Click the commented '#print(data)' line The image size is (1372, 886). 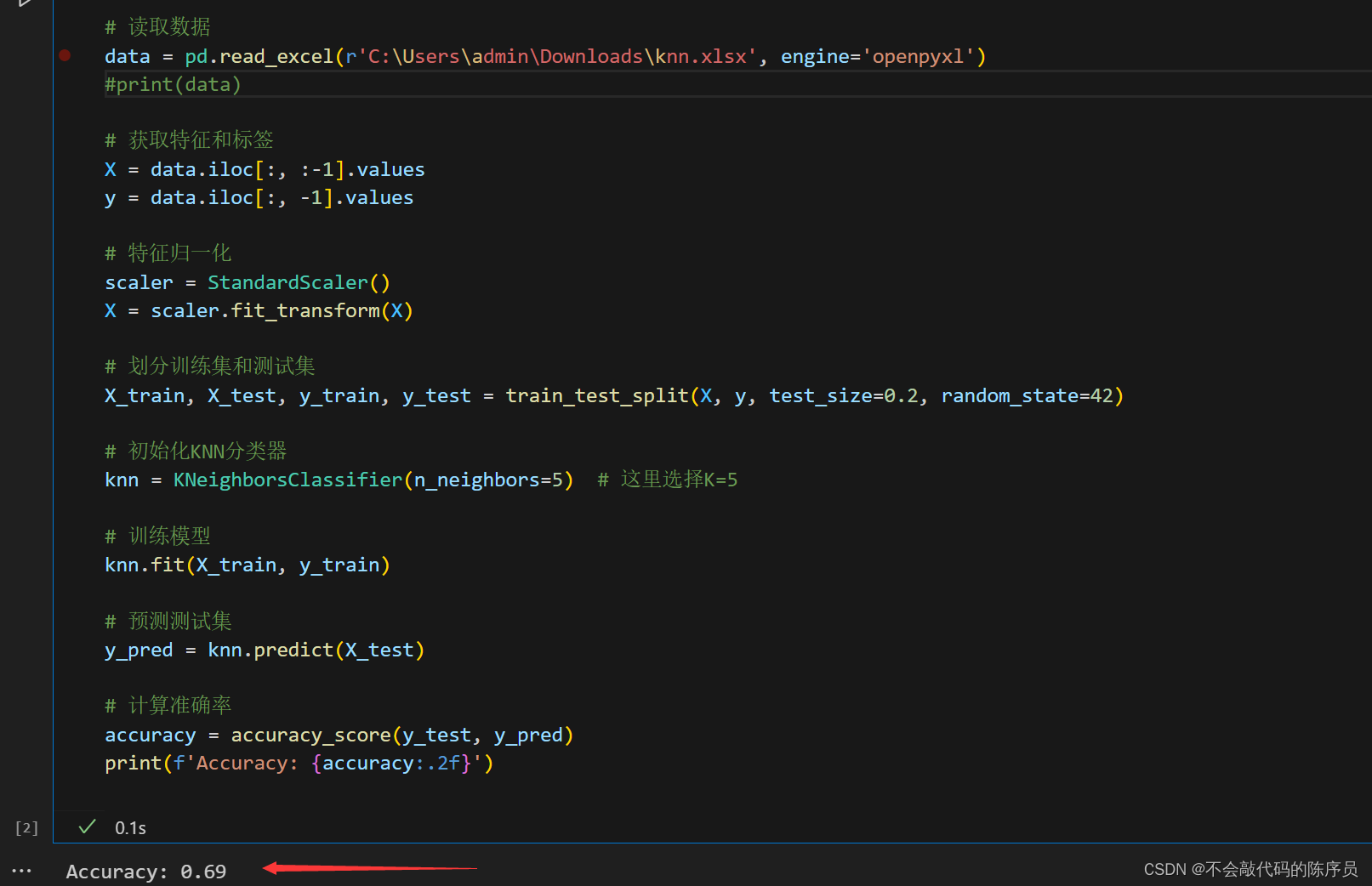[x=173, y=84]
